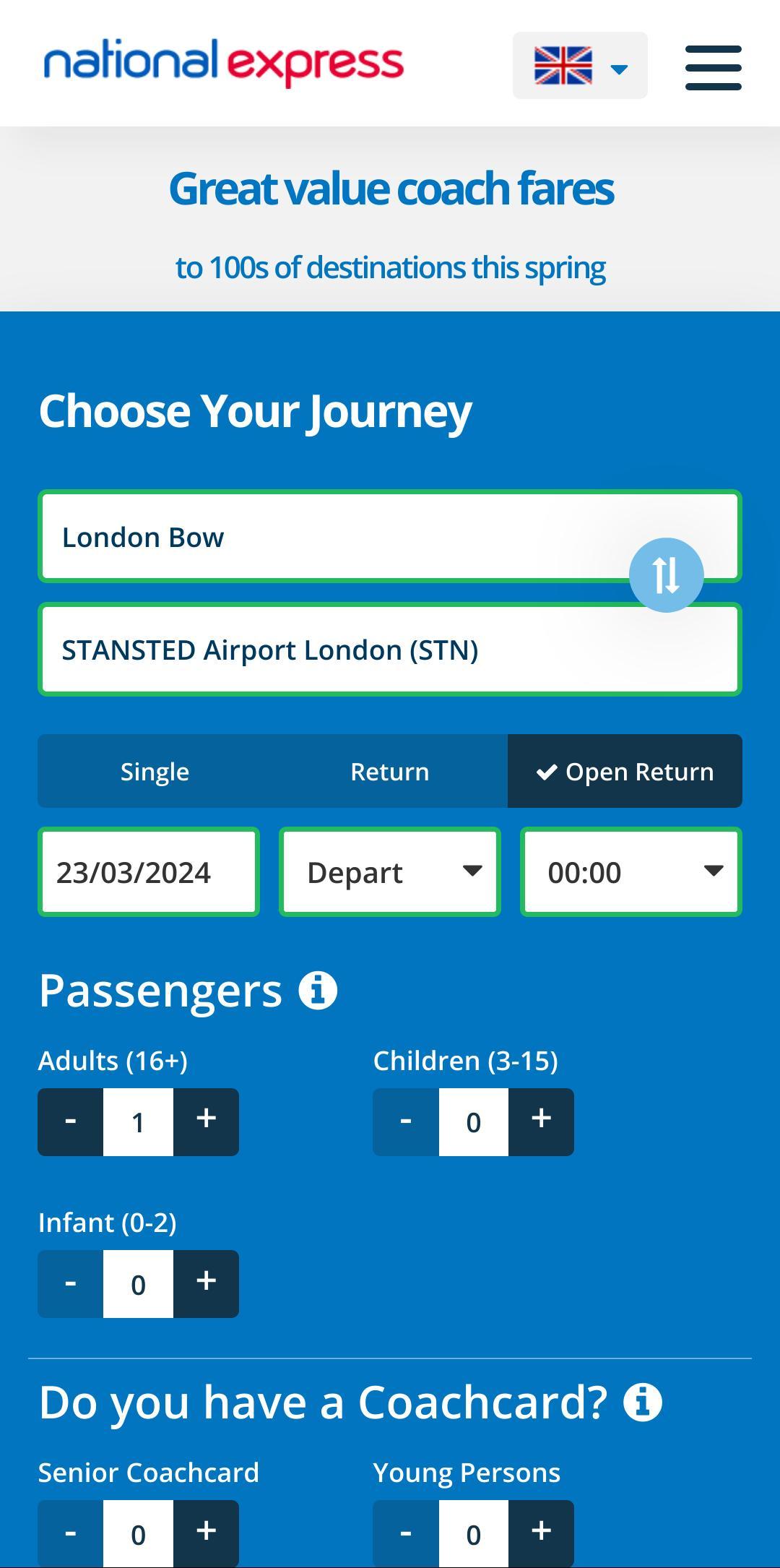Open the language flag dropdown
This screenshot has width=780, height=1568.
[579, 66]
